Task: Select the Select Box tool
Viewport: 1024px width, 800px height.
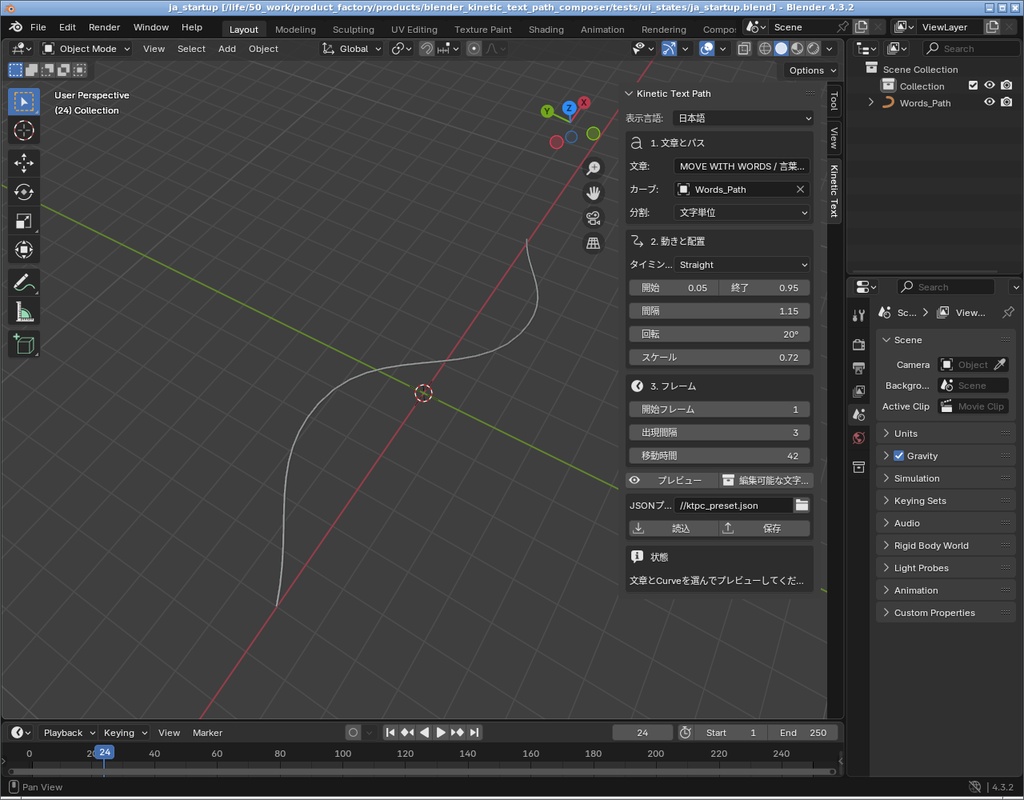Action: 24,102
